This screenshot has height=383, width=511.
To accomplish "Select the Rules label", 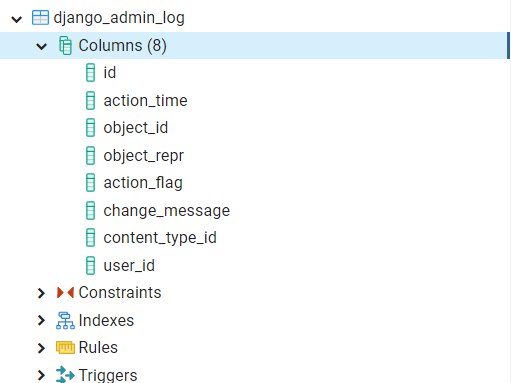I will click(98, 348).
